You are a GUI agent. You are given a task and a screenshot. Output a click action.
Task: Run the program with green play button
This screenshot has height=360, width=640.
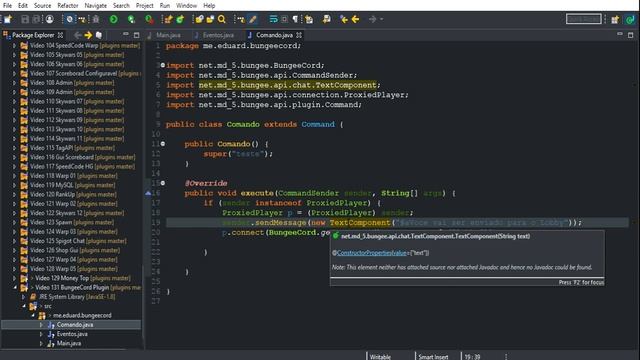pyautogui.click(x=113, y=19)
